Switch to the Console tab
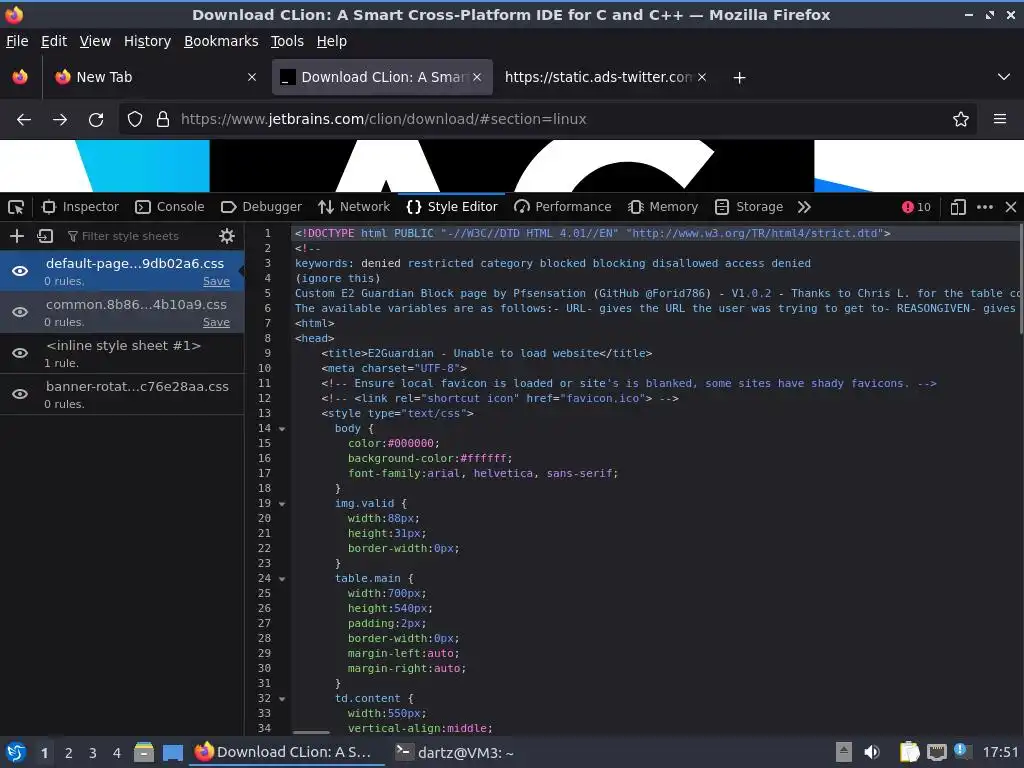1024x768 pixels. [x=170, y=207]
